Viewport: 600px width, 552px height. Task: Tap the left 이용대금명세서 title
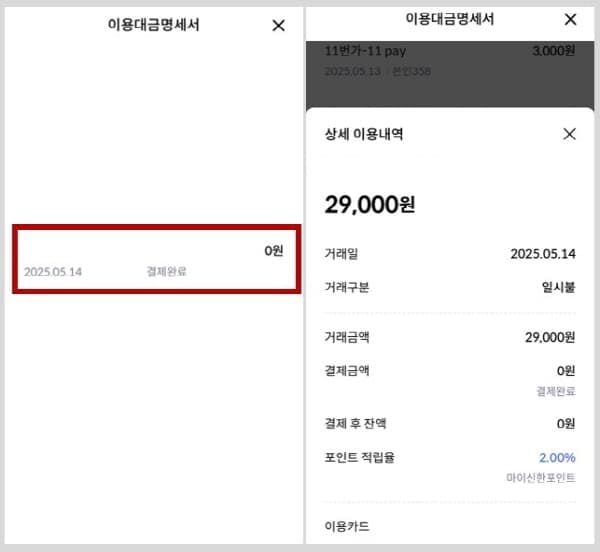153,25
